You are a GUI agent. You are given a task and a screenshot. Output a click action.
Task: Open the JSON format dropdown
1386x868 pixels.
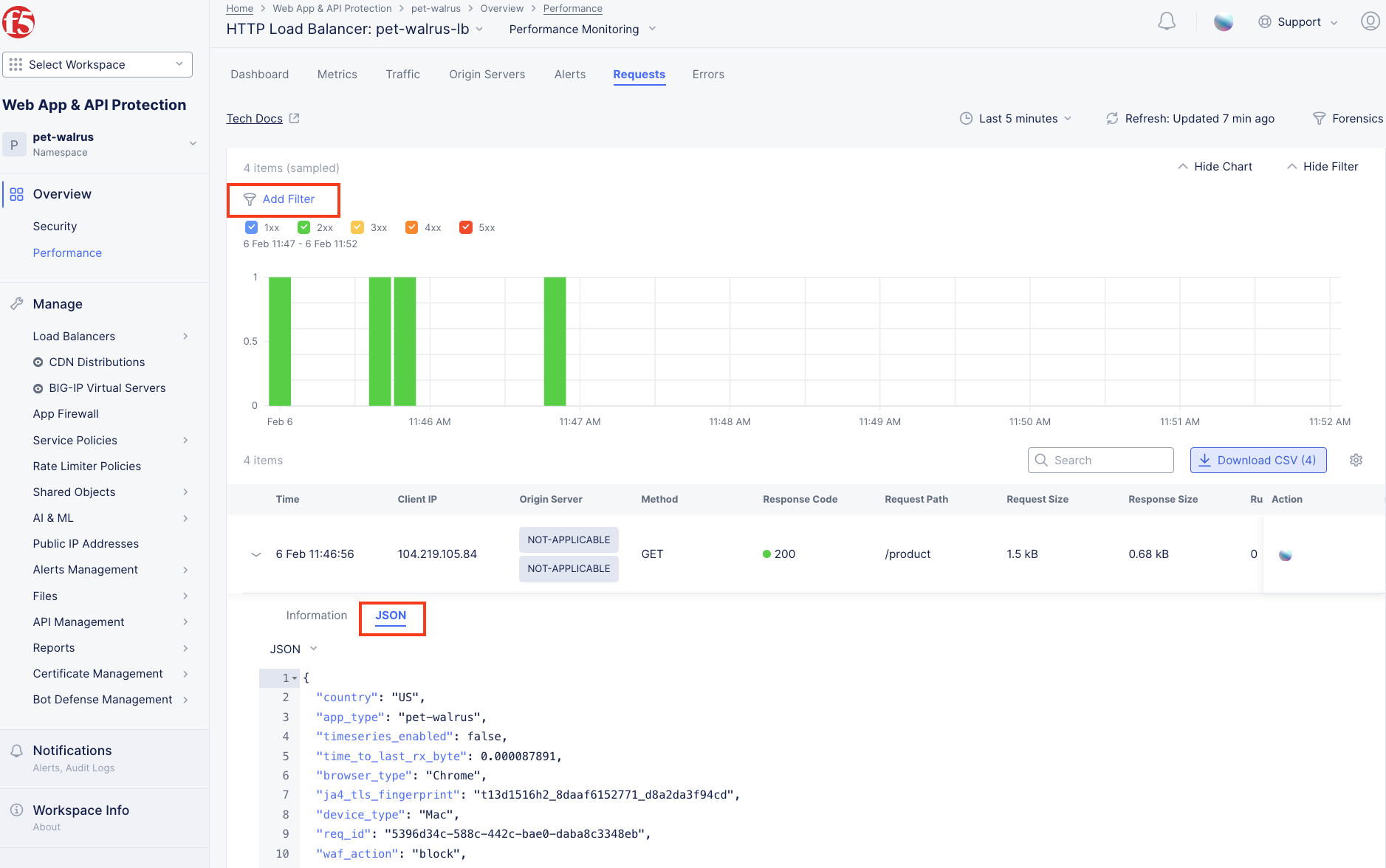tap(293, 650)
